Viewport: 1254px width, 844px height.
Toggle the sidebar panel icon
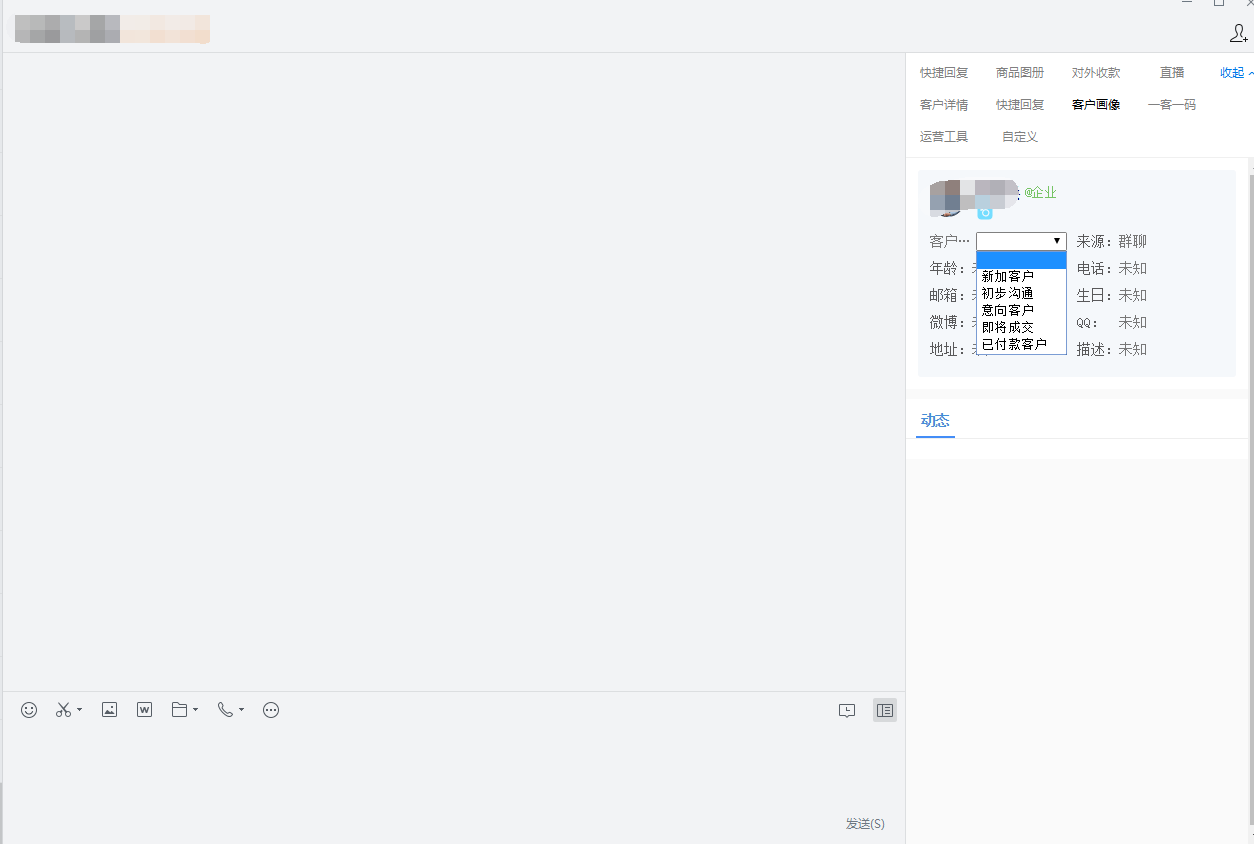point(884,711)
